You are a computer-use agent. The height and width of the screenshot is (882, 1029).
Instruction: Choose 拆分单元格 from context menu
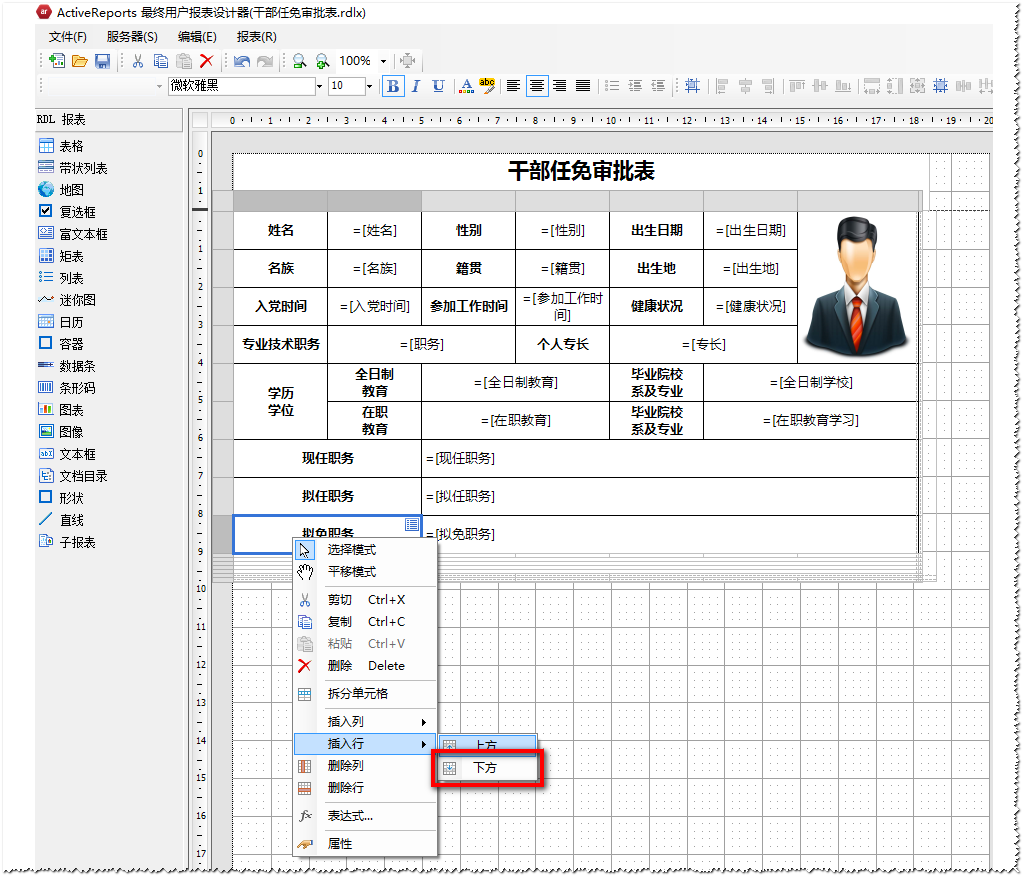[365, 694]
